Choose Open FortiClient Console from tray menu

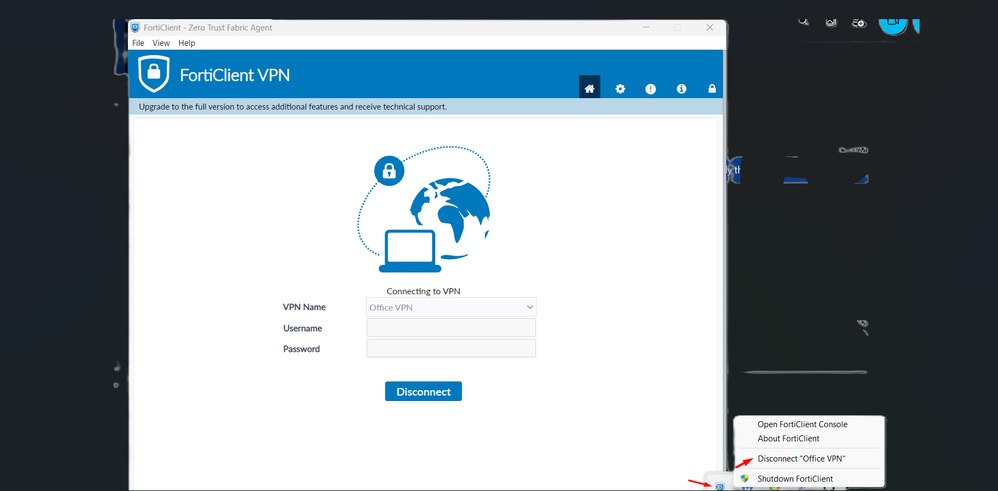[x=802, y=424]
